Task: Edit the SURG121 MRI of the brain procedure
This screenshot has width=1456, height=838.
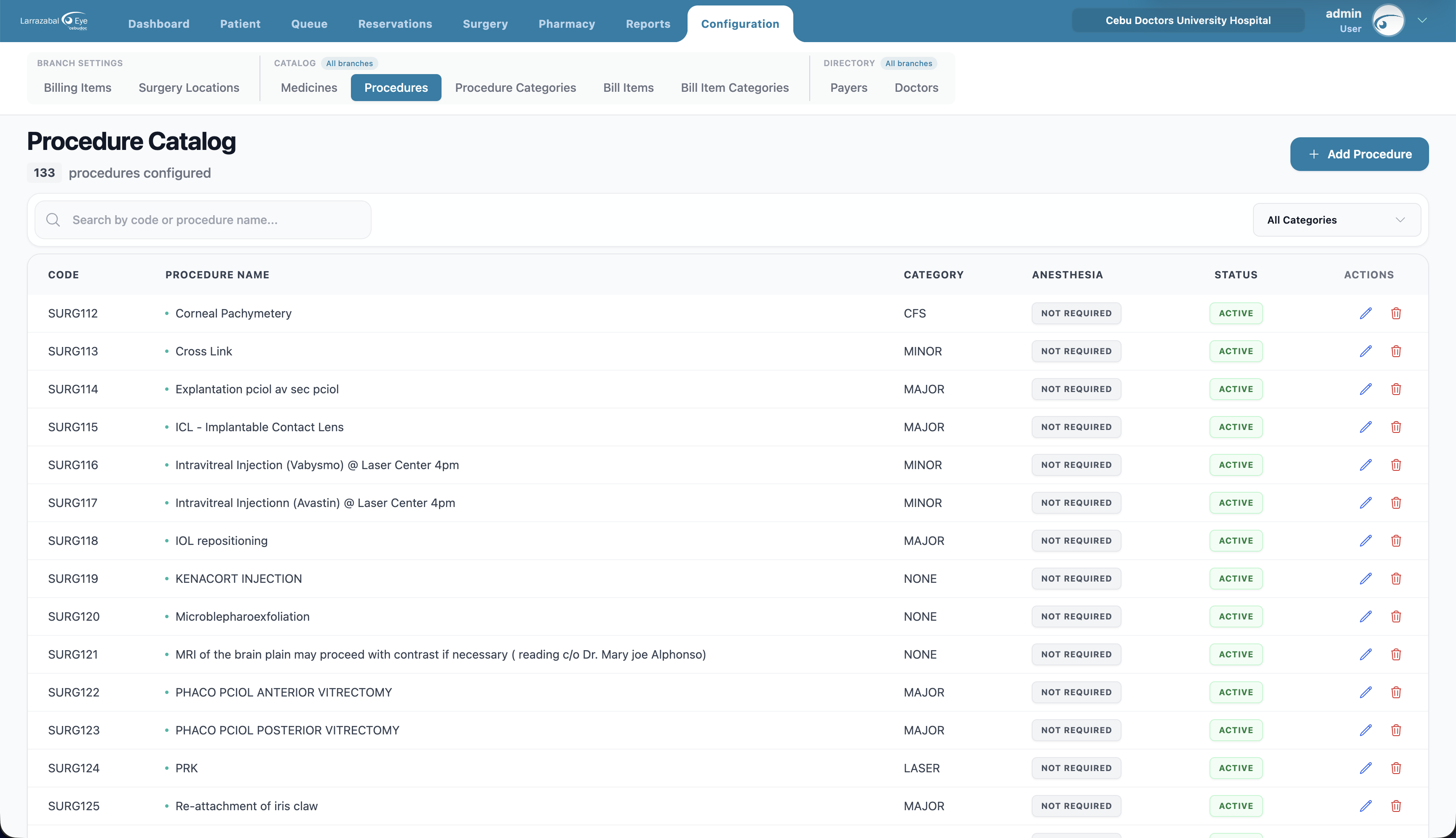Action: 1365,654
